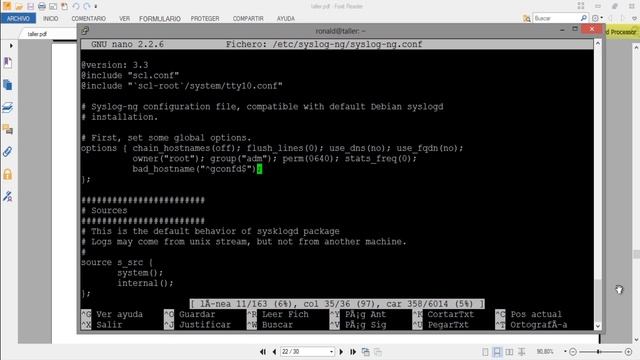640x360 pixels.
Task: Click the 'Salir' shortcut label in nano
Action: point(109,325)
